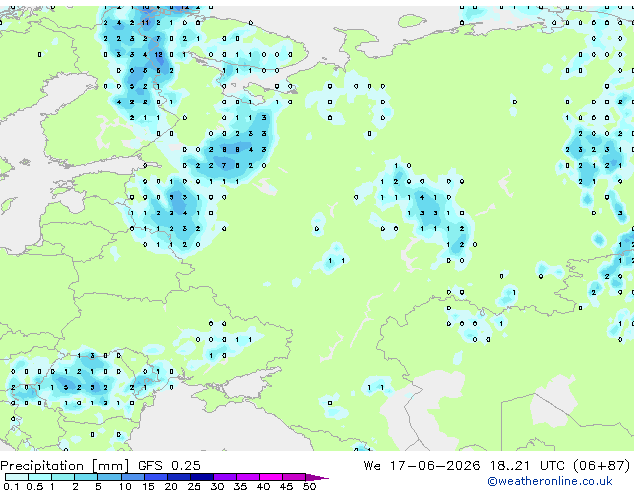Click the "25" legend scale label
Screen dimensions: 634x490
(194, 486)
